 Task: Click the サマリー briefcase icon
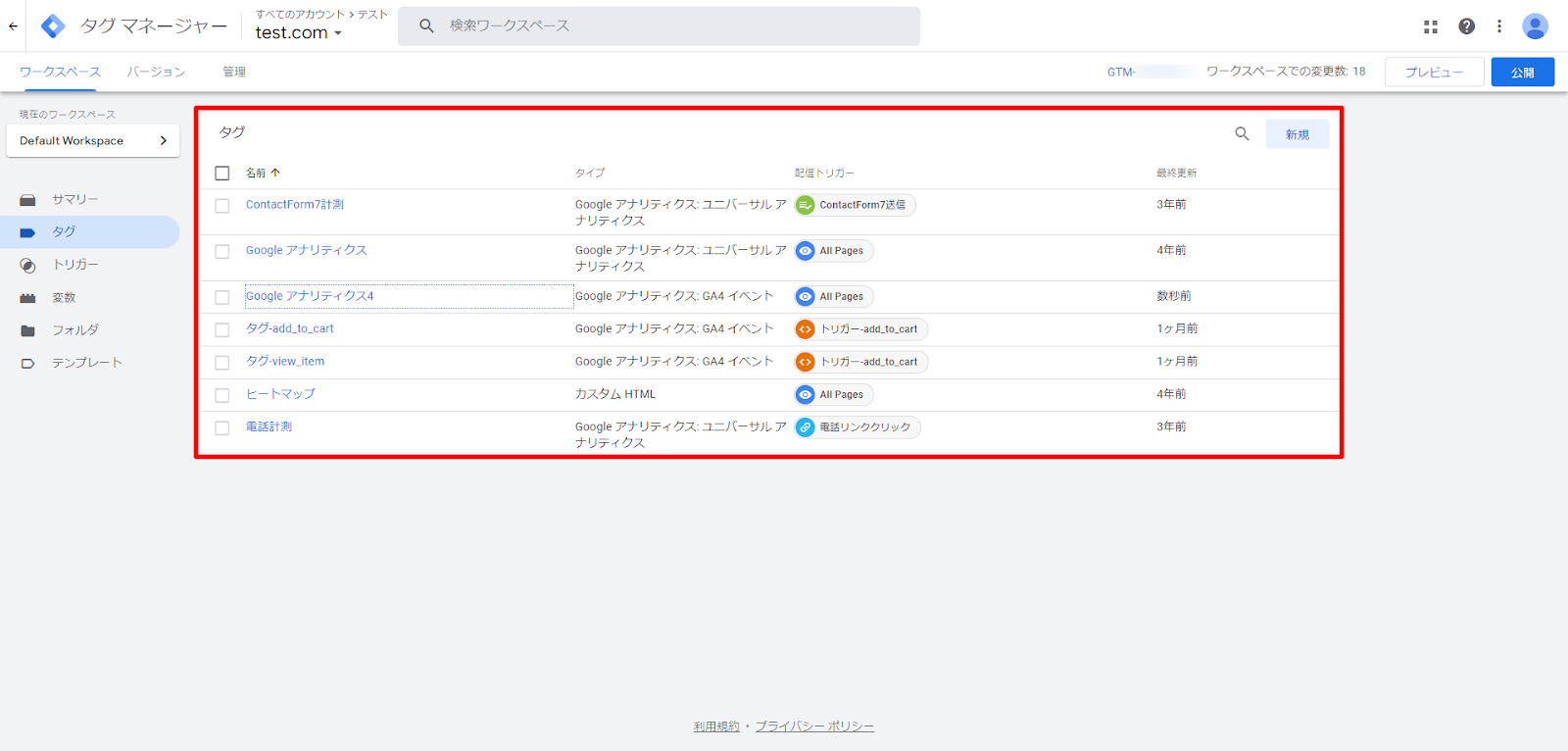click(x=27, y=200)
